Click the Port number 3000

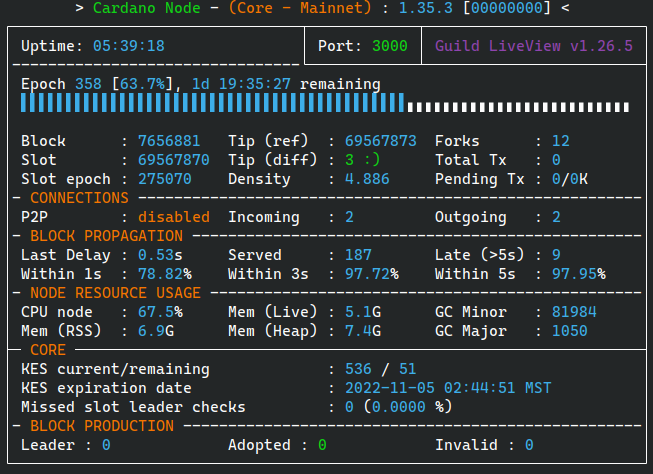pos(389,46)
